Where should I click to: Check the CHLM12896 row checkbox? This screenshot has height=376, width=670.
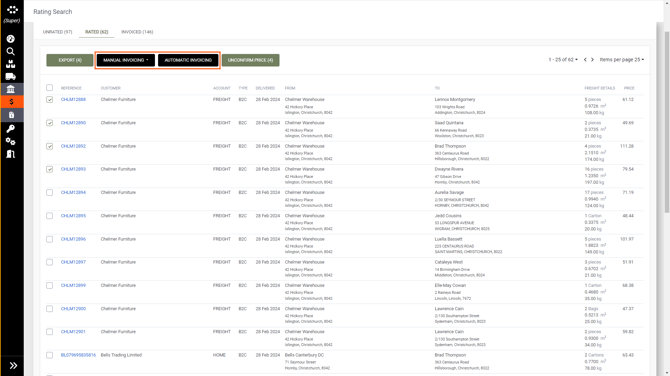50,239
